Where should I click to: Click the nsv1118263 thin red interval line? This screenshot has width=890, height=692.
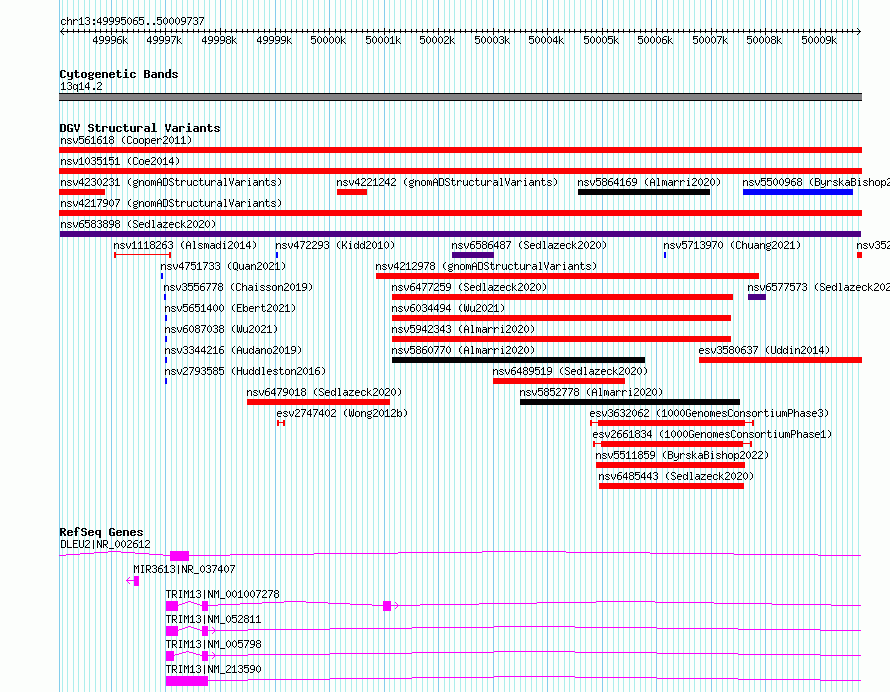tap(142, 255)
